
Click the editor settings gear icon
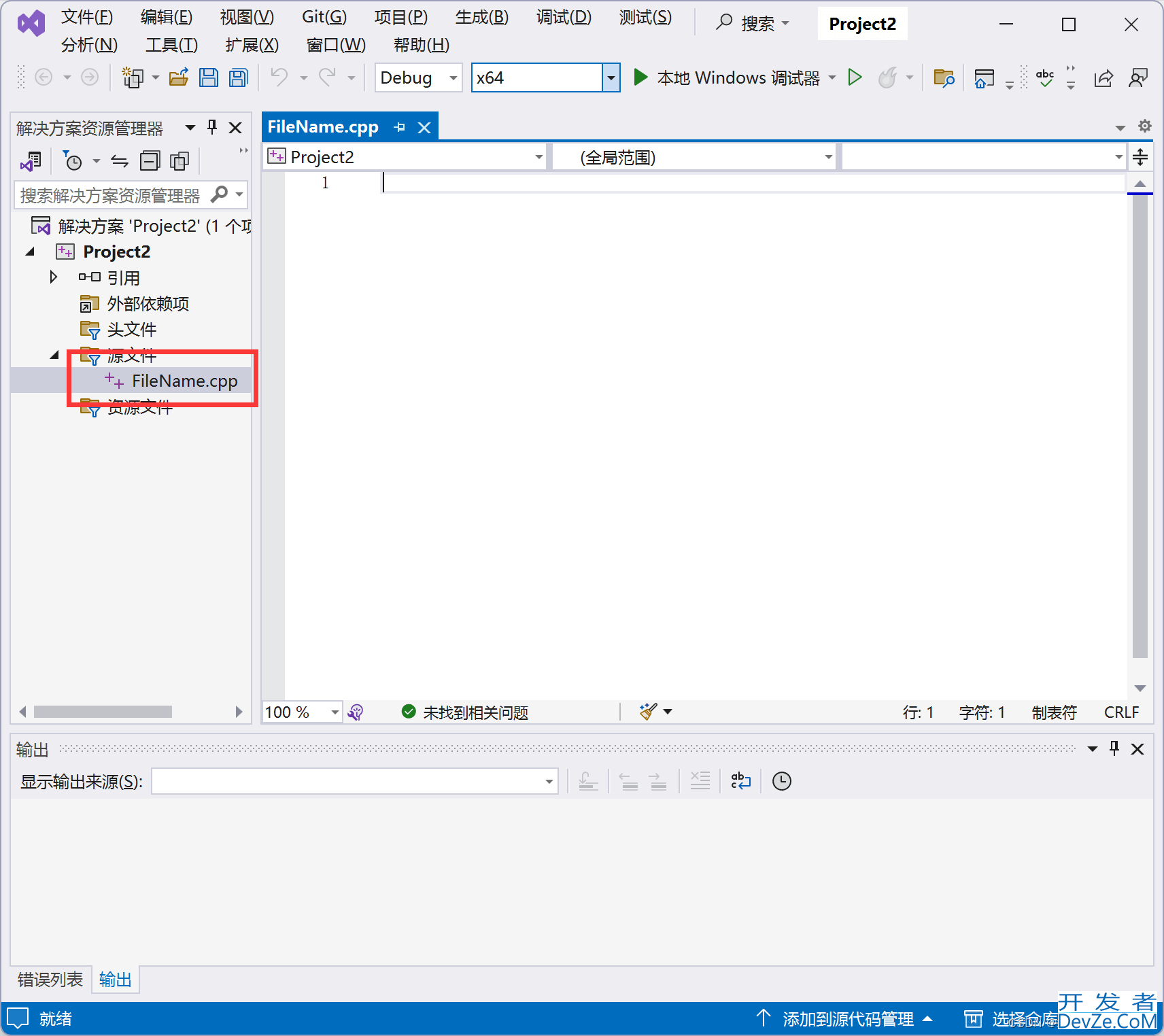pyautogui.click(x=1145, y=126)
